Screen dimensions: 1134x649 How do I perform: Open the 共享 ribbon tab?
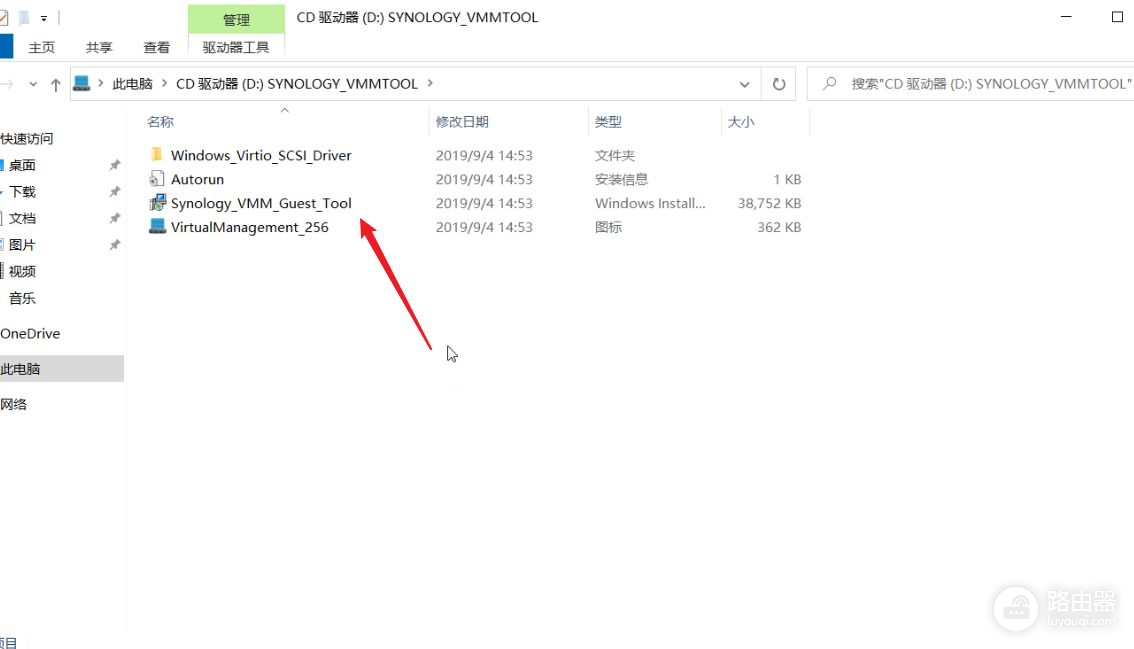(99, 47)
